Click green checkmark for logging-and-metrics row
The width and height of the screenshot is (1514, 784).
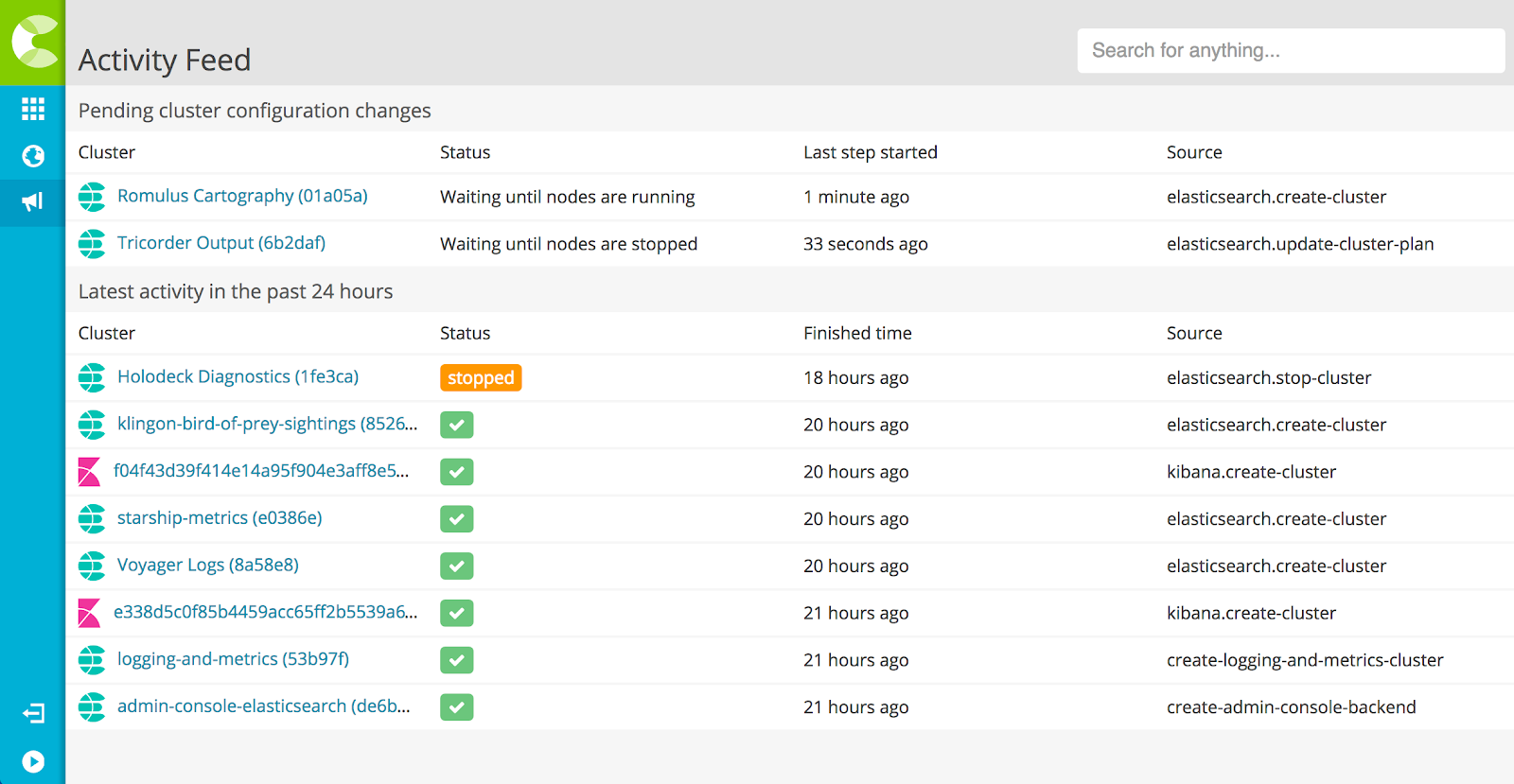(457, 660)
